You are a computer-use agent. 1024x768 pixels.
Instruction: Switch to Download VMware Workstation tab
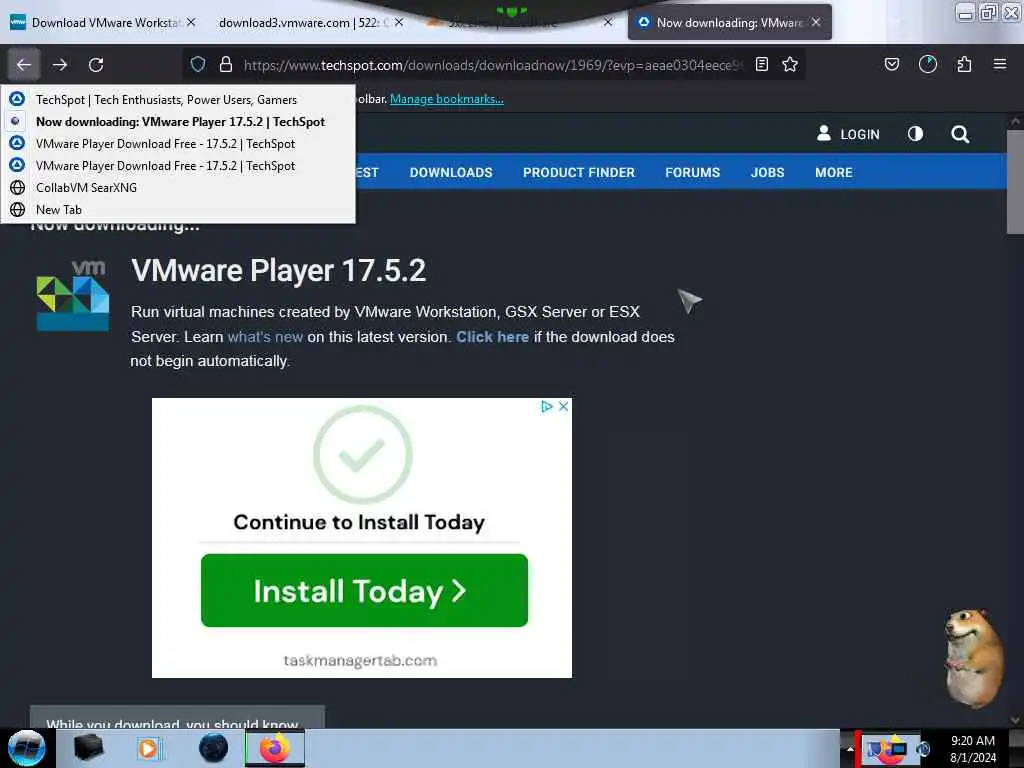click(x=103, y=22)
